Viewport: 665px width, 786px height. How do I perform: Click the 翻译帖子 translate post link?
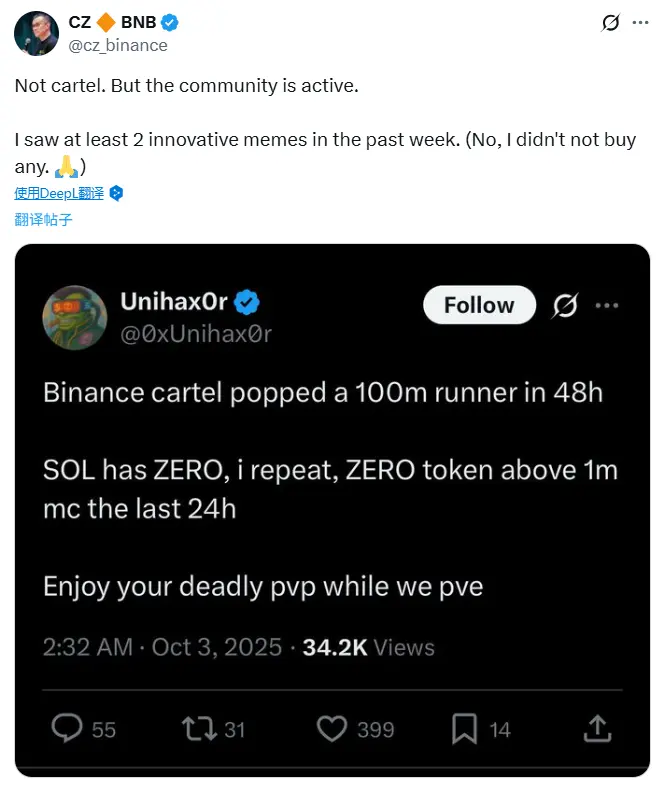(x=43, y=220)
